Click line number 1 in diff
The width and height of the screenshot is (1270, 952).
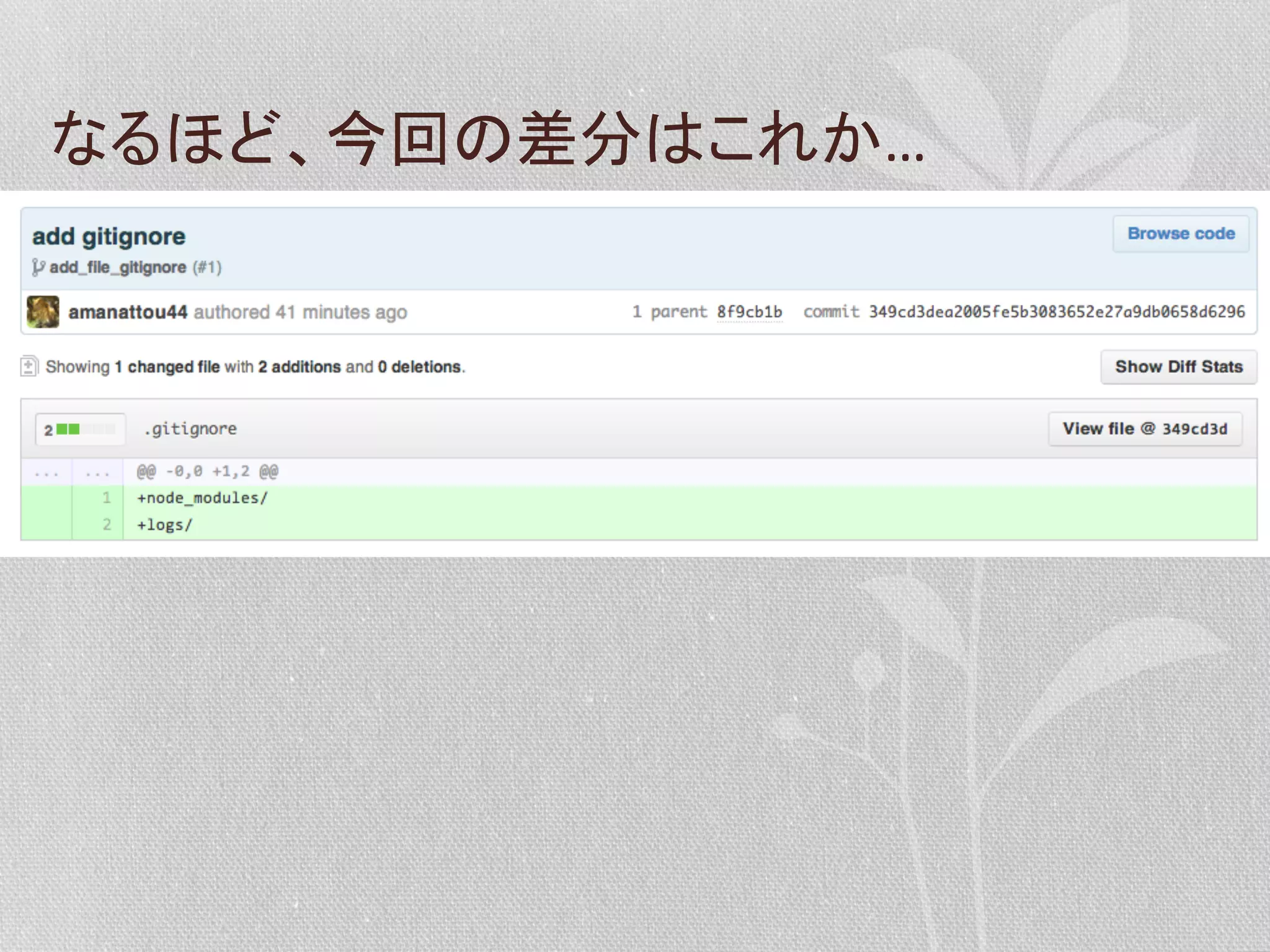tap(107, 498)
